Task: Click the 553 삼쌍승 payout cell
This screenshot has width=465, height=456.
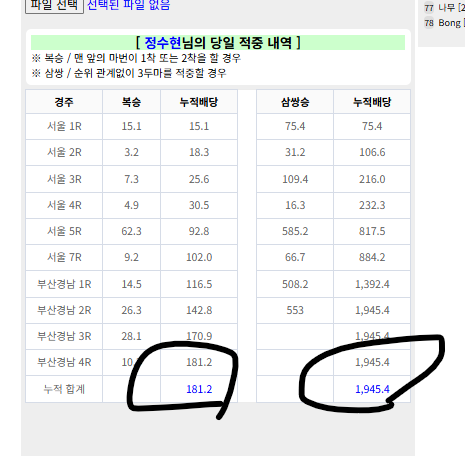Action: tap(295, 310)
